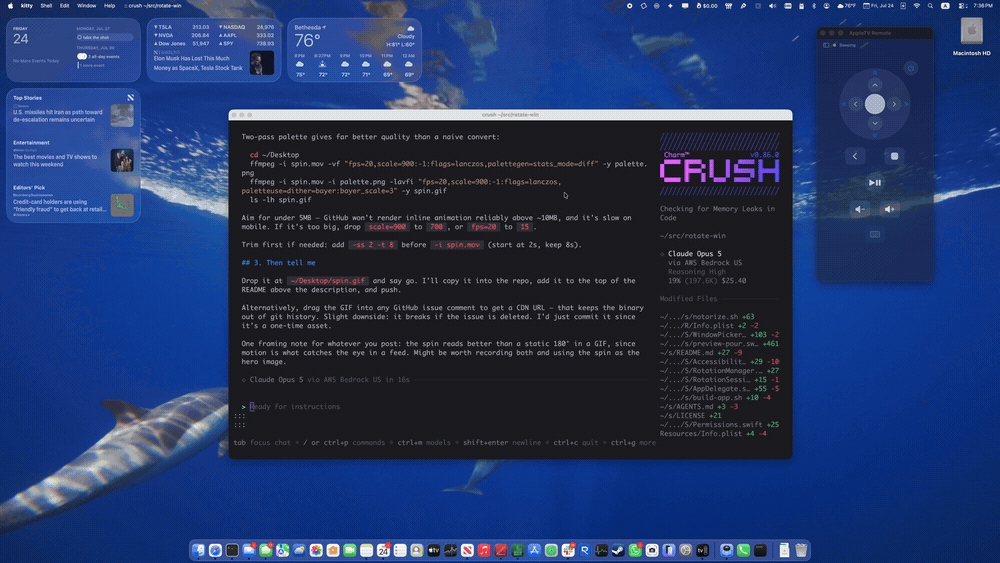Open the Edit menu
Image resolution: width=1000 pixels, height=563 pixels.
tap(64, 6)
